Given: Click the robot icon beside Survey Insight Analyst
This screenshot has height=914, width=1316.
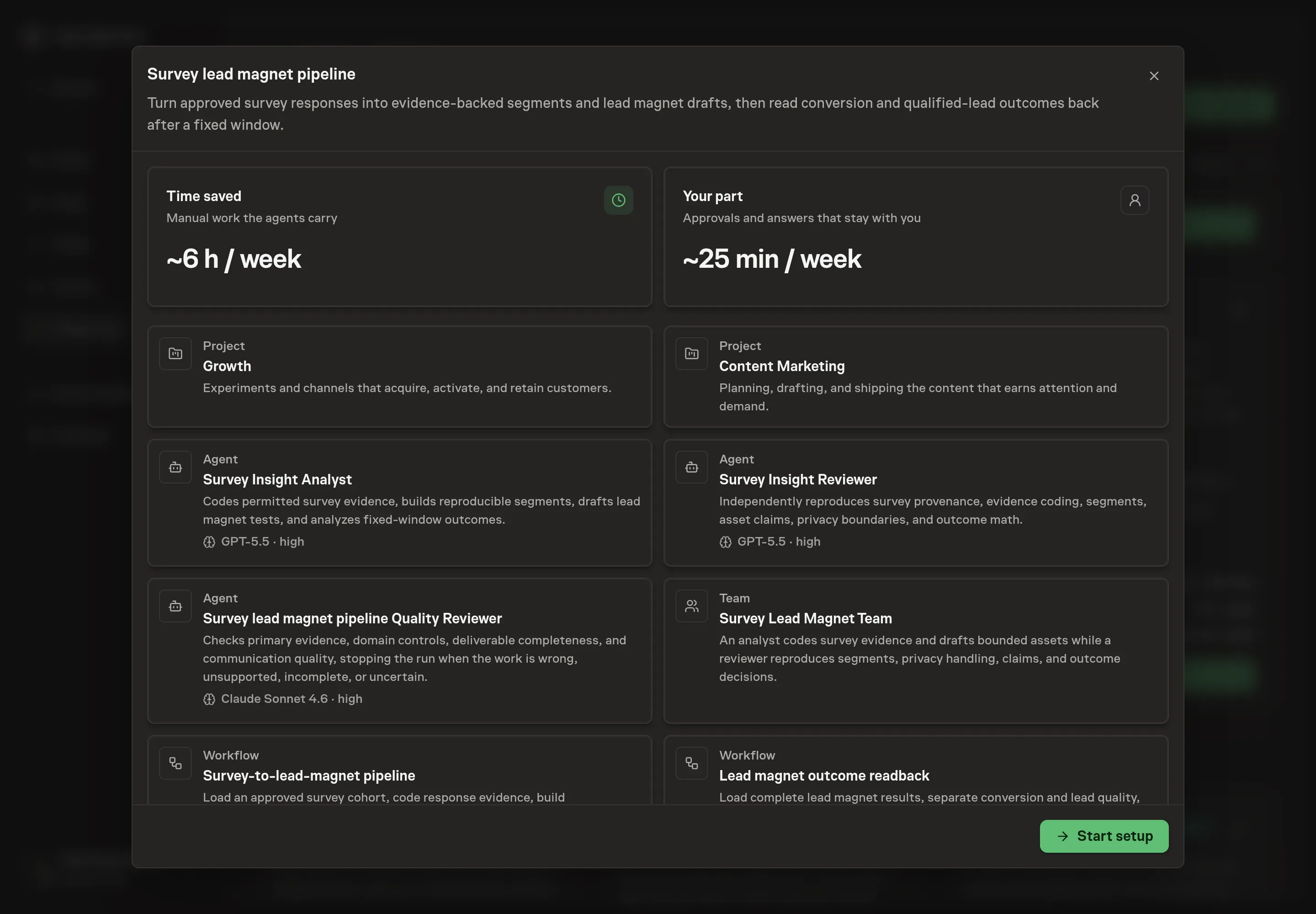Looking at the screenshot, I should 175,468.
